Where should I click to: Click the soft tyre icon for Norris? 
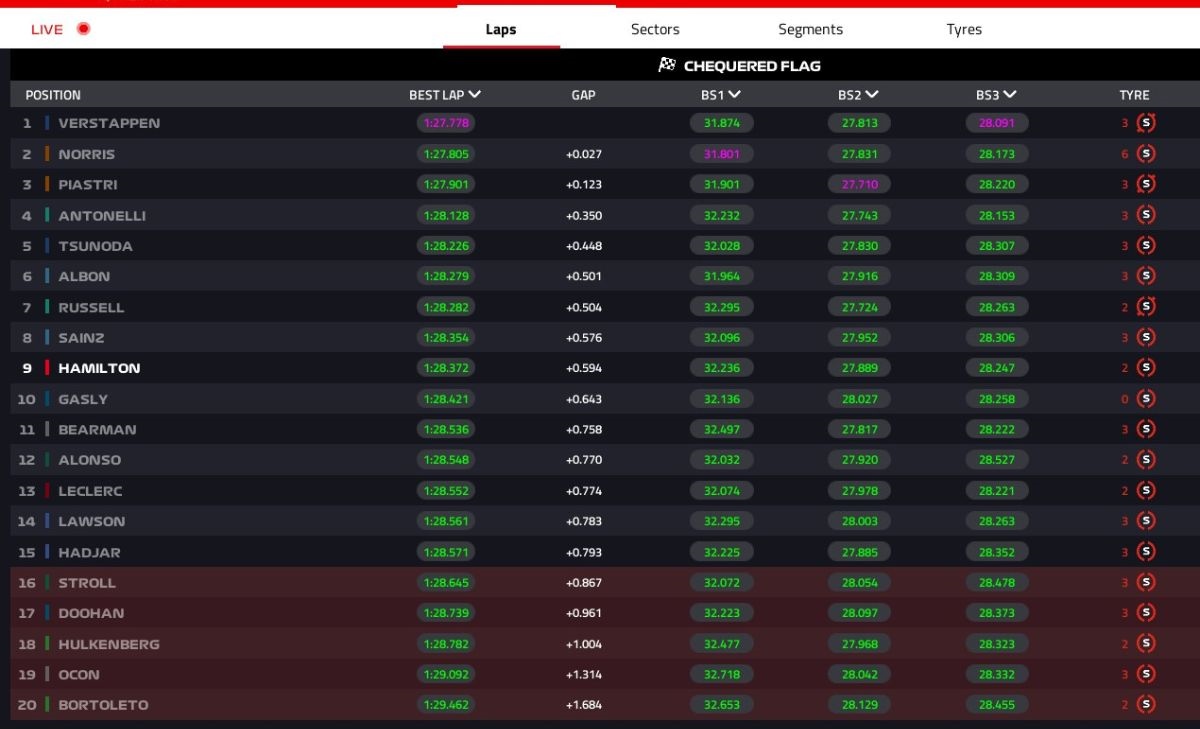[1146, 154]
